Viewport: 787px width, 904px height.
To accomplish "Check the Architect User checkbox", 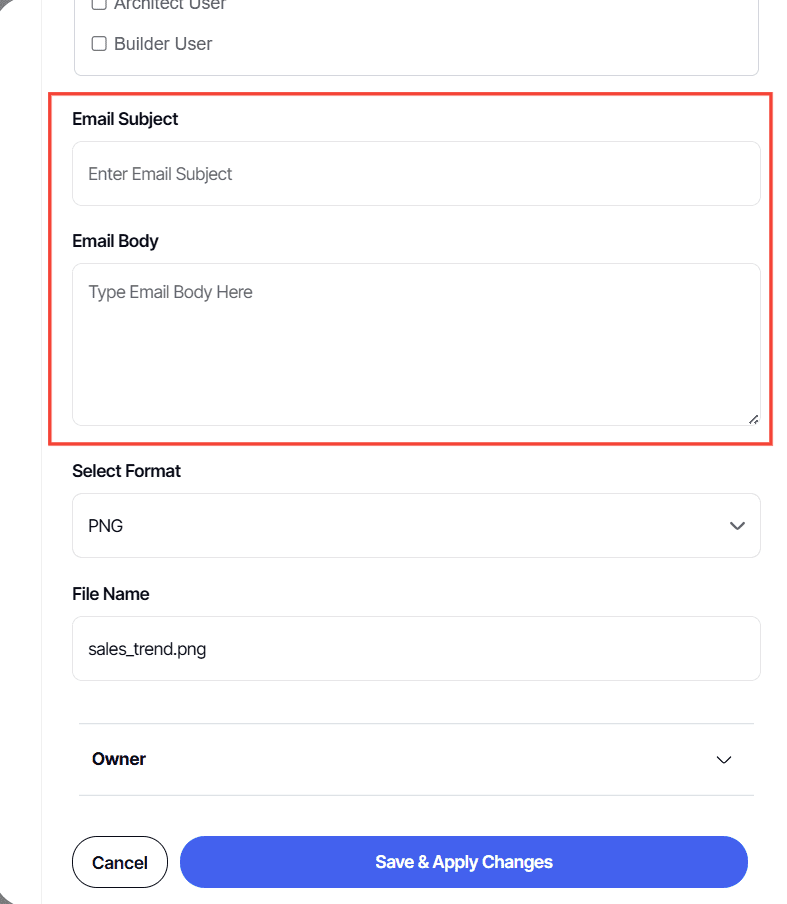I will click(97, 4).
